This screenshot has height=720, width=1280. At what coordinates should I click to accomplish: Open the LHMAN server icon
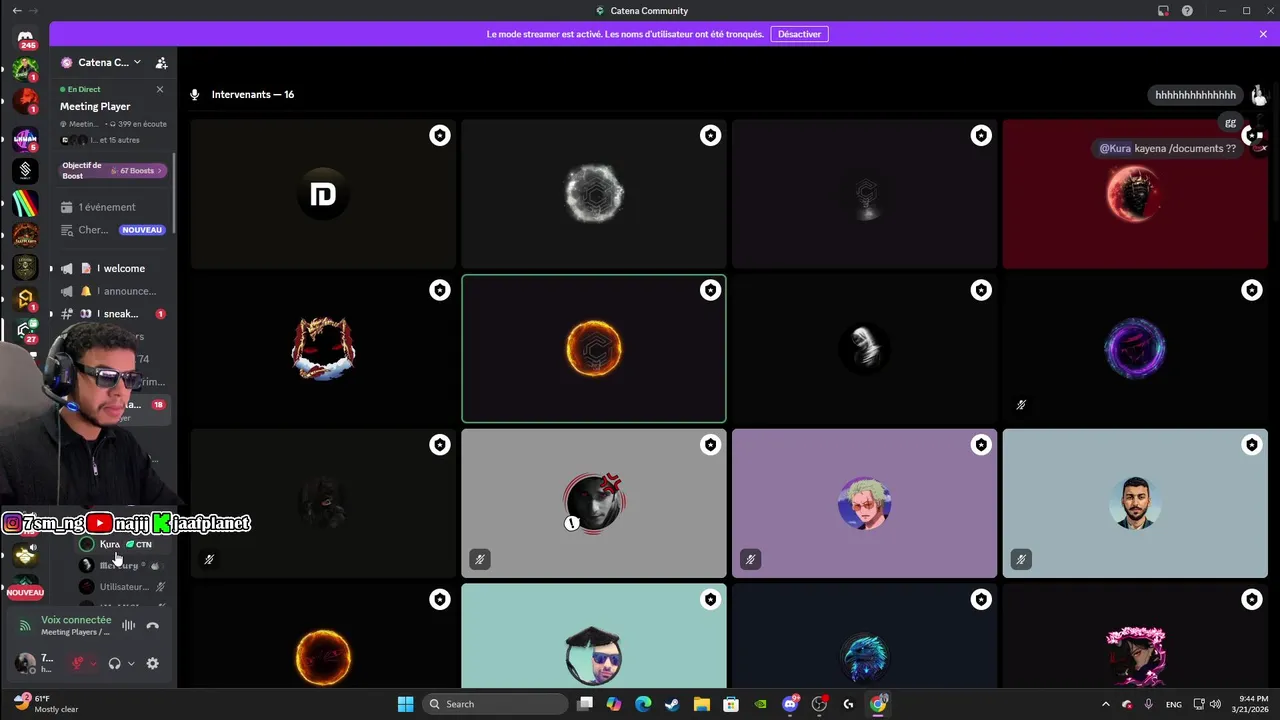pyautogui.click(x=26, y=138)
